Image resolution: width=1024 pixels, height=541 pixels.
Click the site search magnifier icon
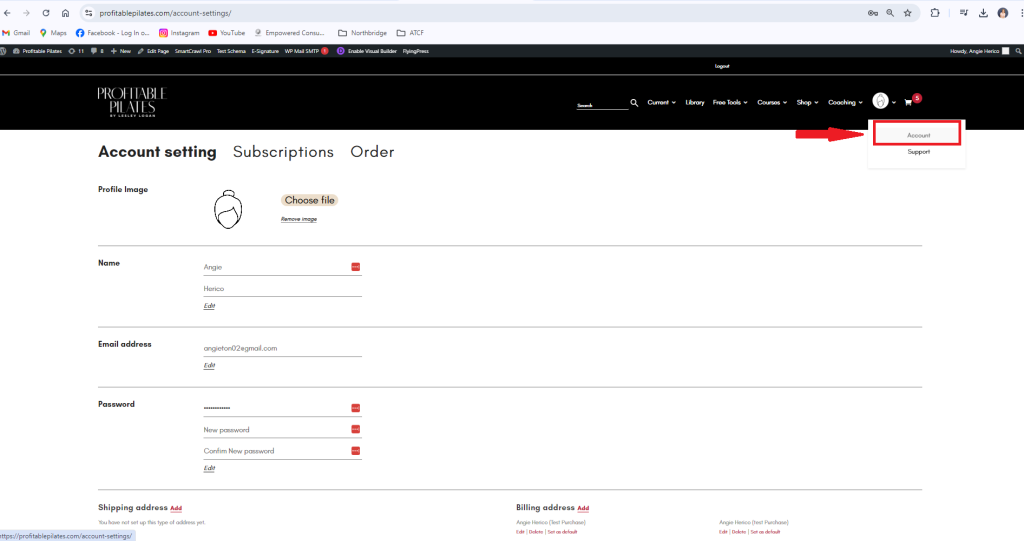634,102
